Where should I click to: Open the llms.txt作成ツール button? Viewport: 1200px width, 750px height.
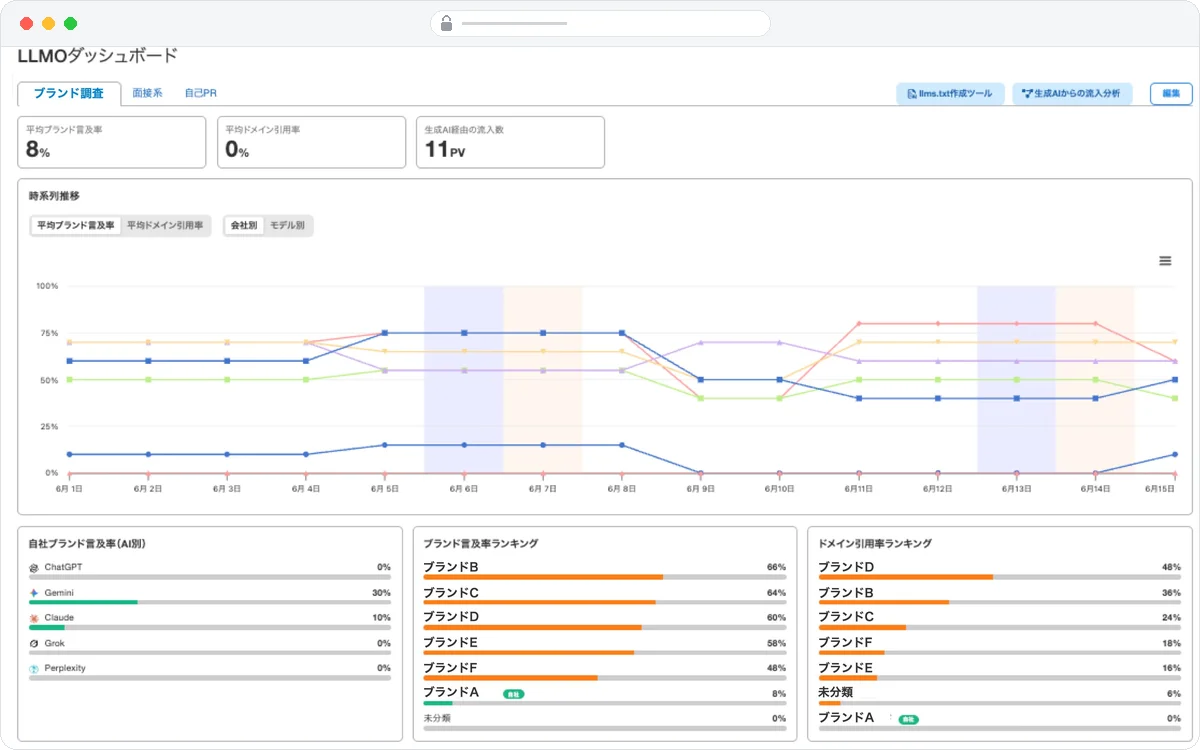pos(950,93)
